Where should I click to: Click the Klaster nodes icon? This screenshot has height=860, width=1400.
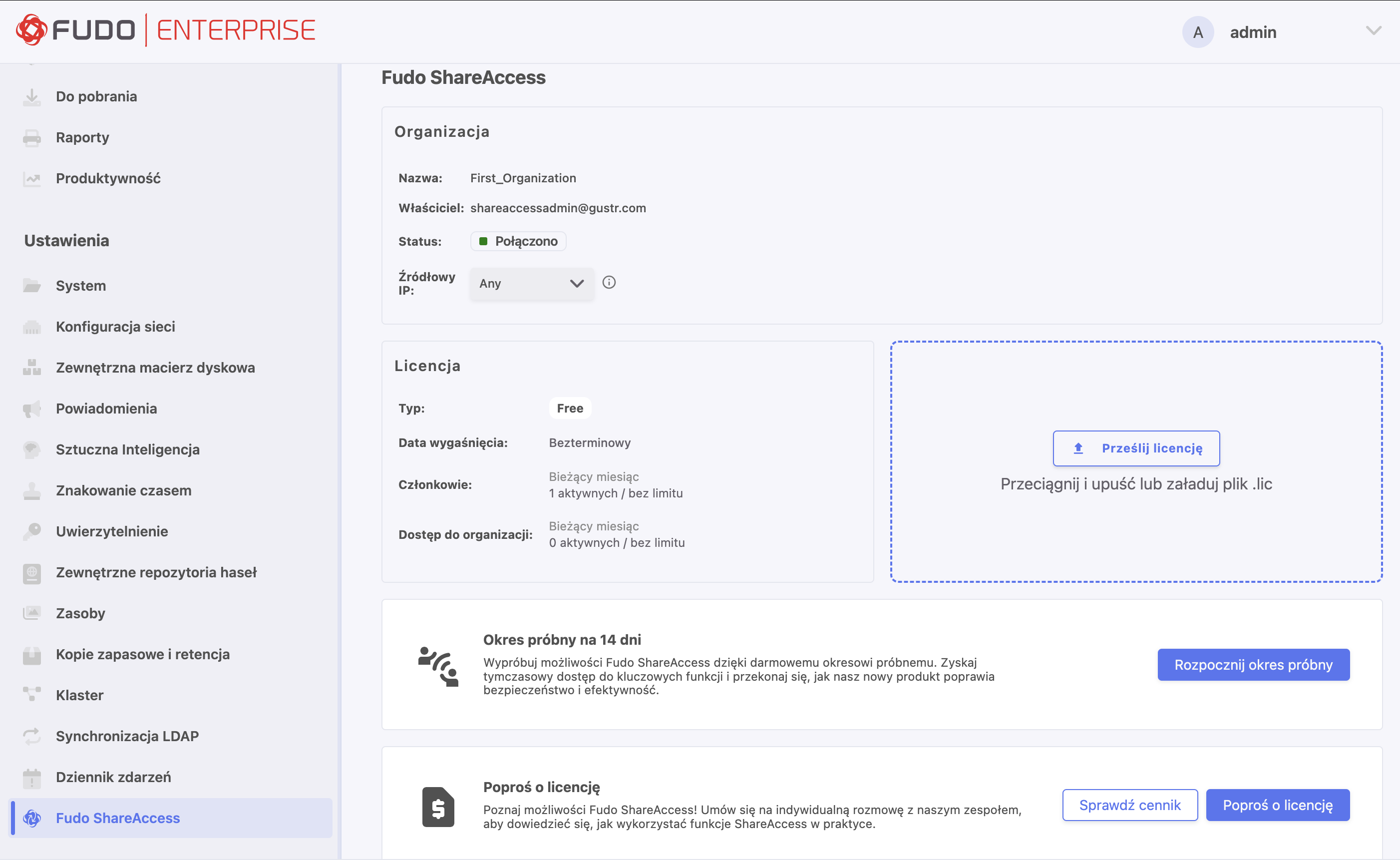[x=32, y=695]
